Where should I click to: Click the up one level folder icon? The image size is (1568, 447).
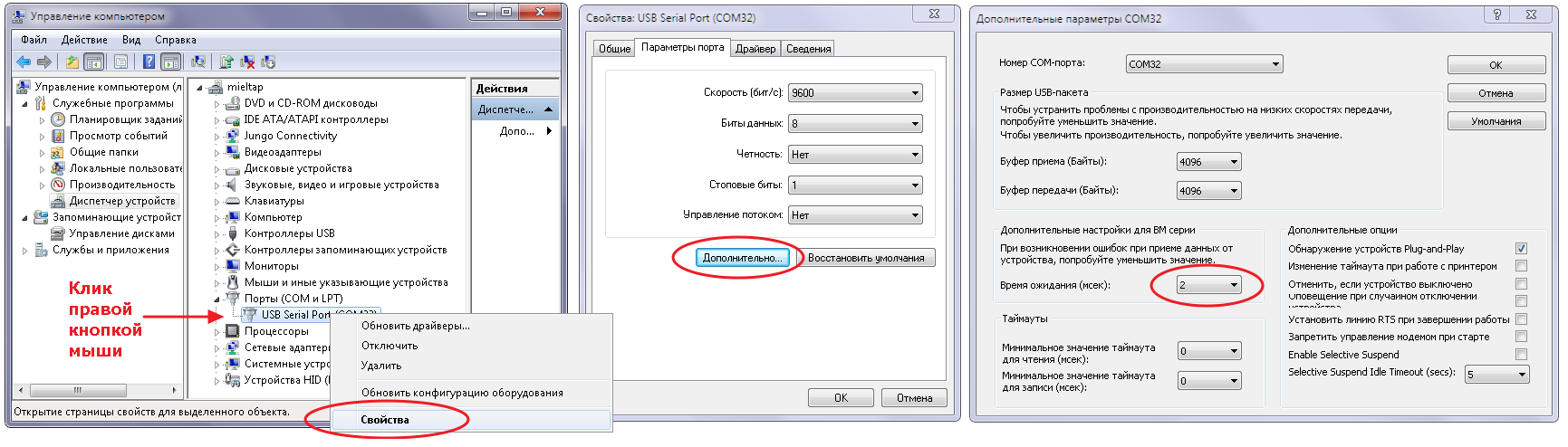(x=72, y=62)
